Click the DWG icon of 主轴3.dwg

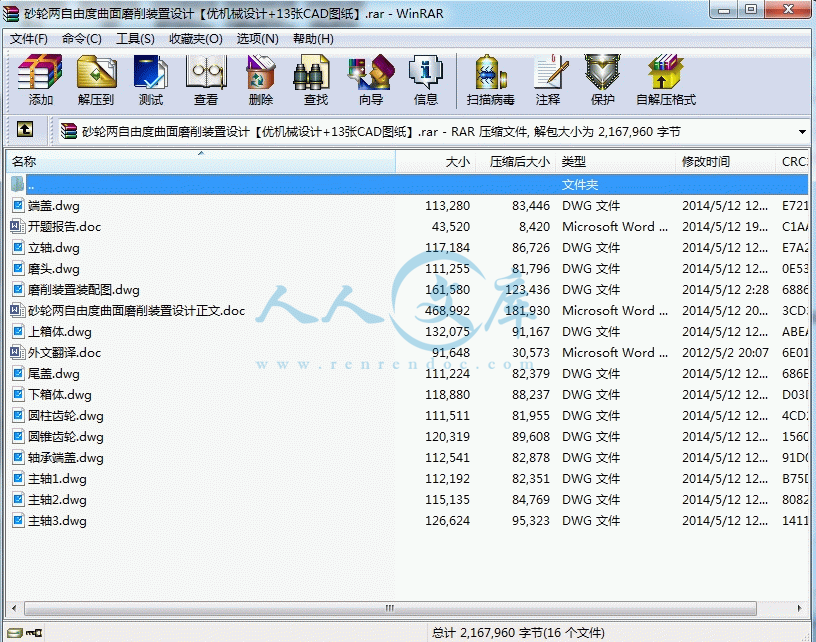click(x=18, y=520)
